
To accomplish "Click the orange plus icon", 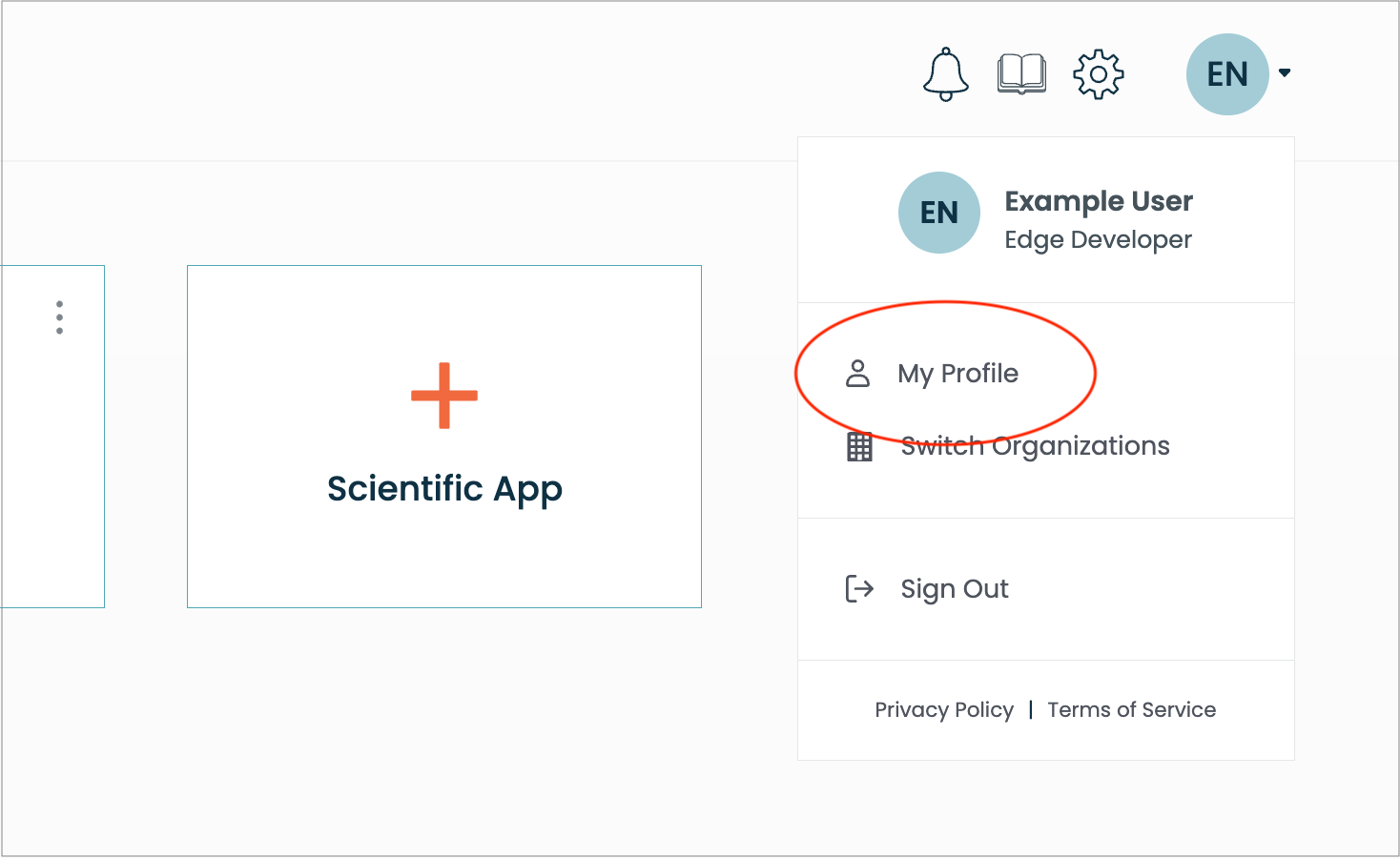I will point(444,396).
